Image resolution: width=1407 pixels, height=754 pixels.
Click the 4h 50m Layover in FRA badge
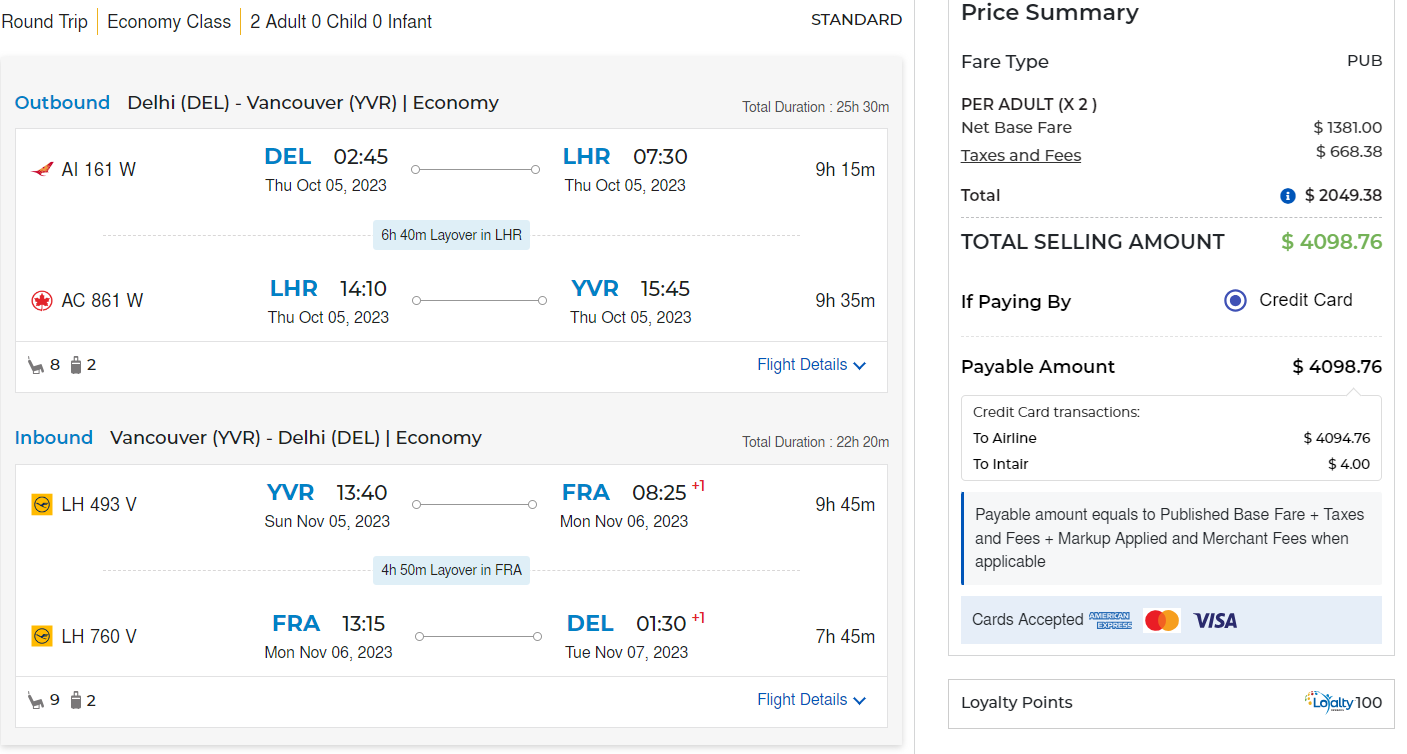pos(451,570)
